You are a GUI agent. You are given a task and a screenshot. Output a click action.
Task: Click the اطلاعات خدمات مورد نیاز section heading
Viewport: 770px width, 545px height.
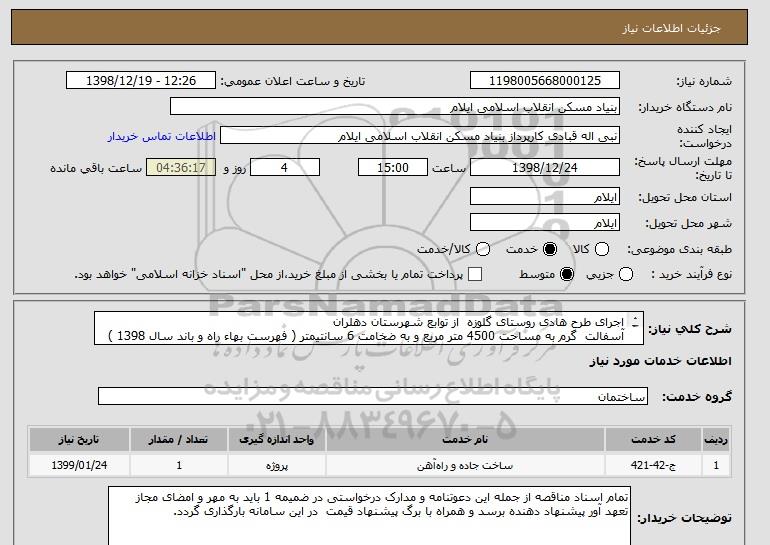click(x=660, y=361)
